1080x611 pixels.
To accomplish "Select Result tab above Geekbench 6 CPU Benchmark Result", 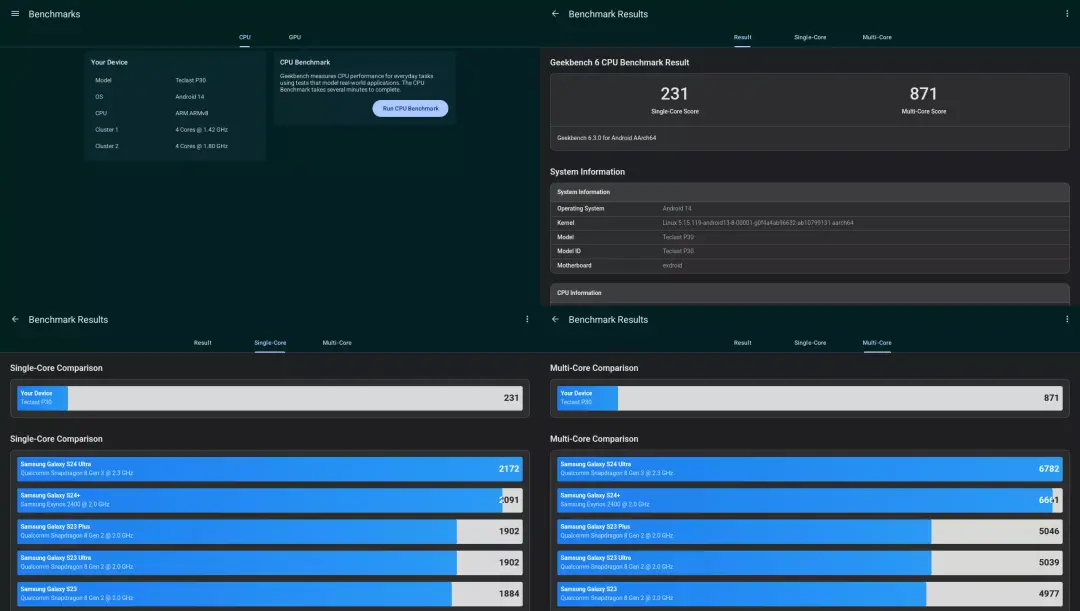I will 742,37.
